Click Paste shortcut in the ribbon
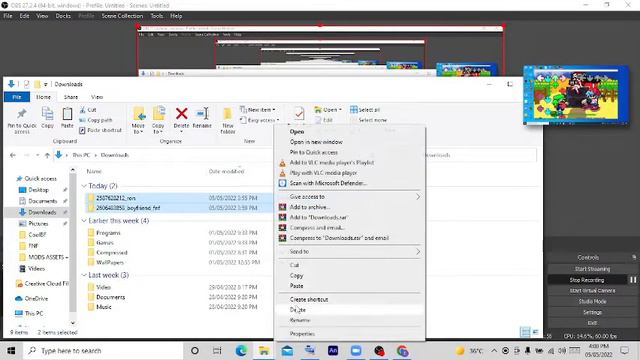 [100, 130]
